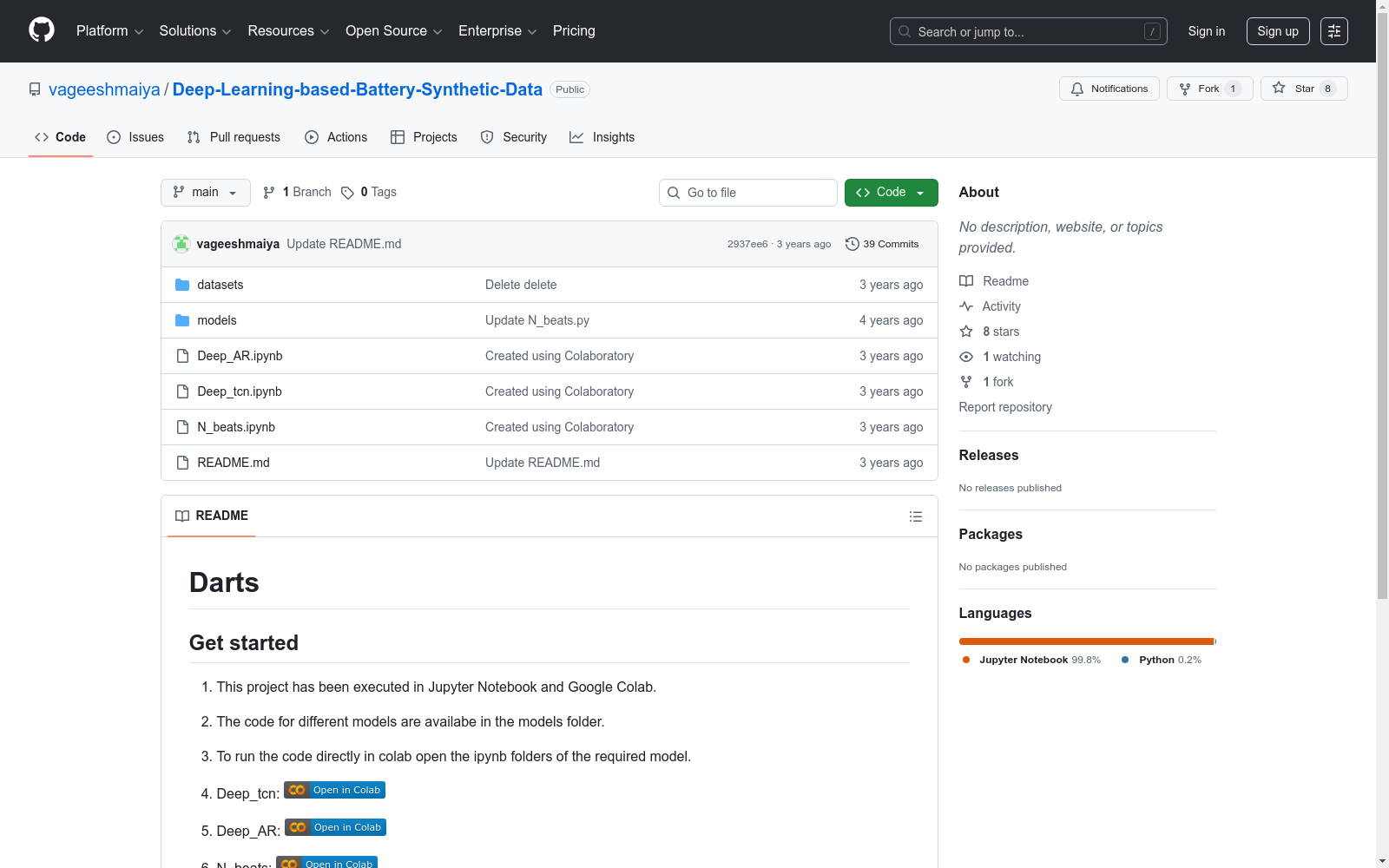Viewport: 1389px width, 868px height.
Task: Open the Pull requests tab
Action: click(x=234, y=137)
